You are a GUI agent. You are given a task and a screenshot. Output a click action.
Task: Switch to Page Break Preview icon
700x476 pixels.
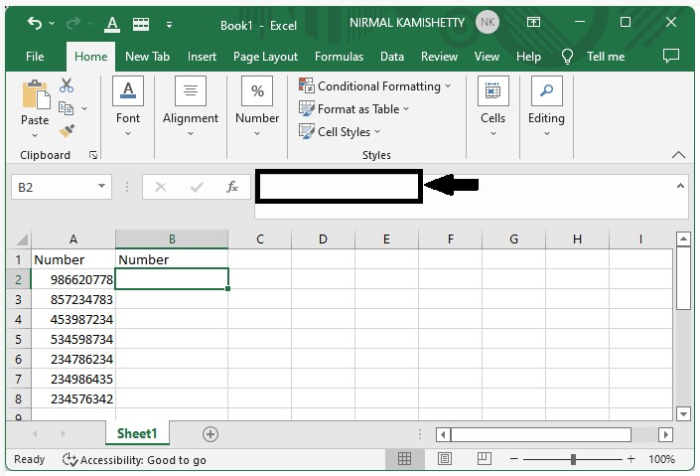pos(484,459)
